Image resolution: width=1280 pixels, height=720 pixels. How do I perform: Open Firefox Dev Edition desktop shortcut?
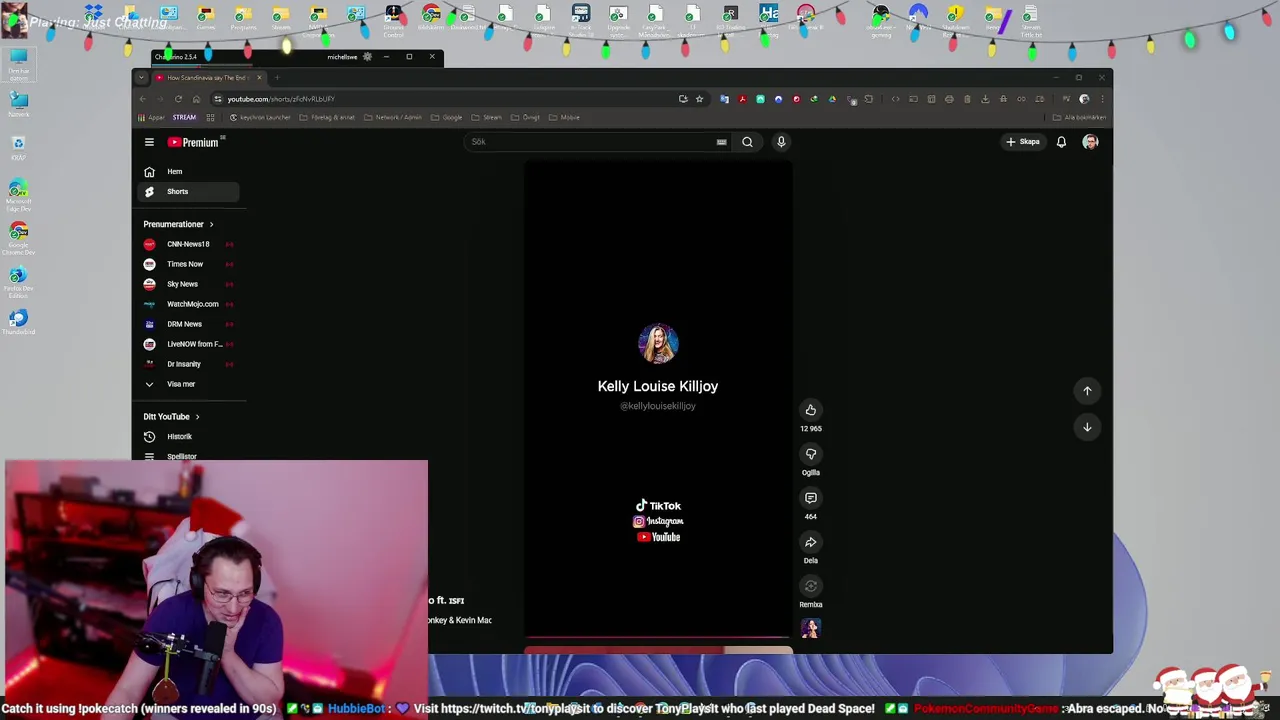[18, 281]
